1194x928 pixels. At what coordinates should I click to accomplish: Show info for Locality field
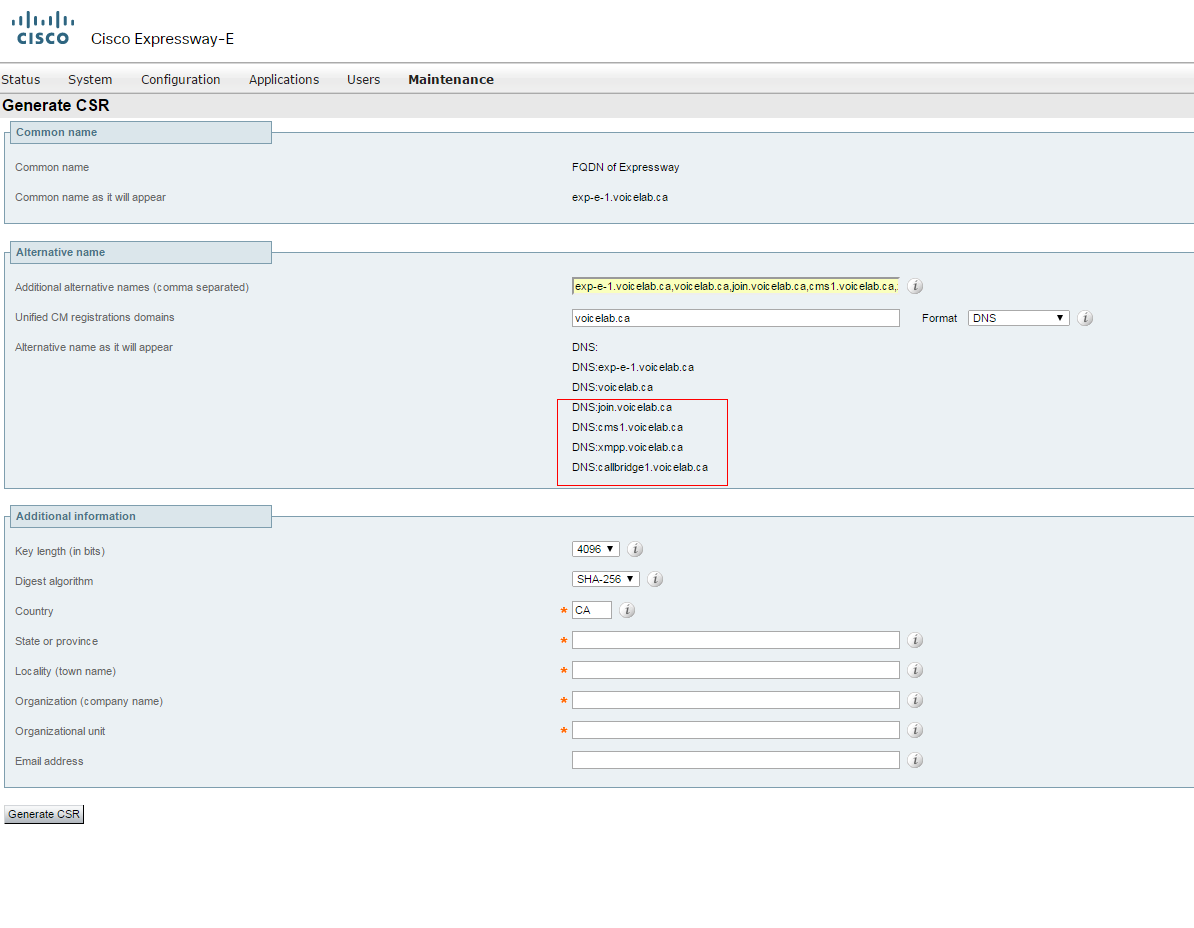pos(915,670)
